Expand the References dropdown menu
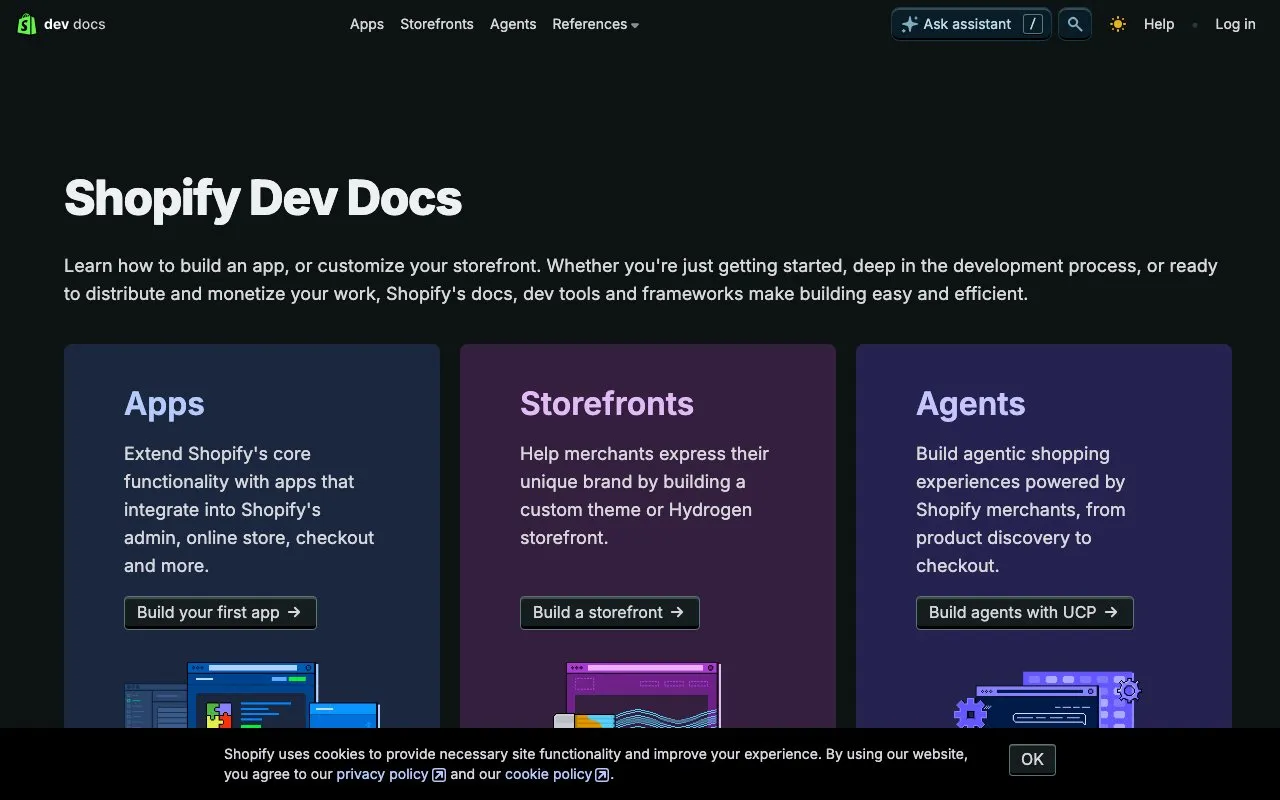Screen dimensions: 1280x800 595,24
